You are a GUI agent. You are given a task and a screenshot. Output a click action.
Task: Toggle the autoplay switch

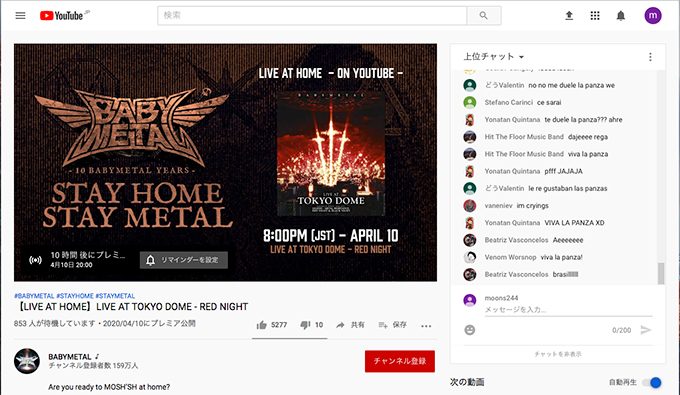pos(652,382)
